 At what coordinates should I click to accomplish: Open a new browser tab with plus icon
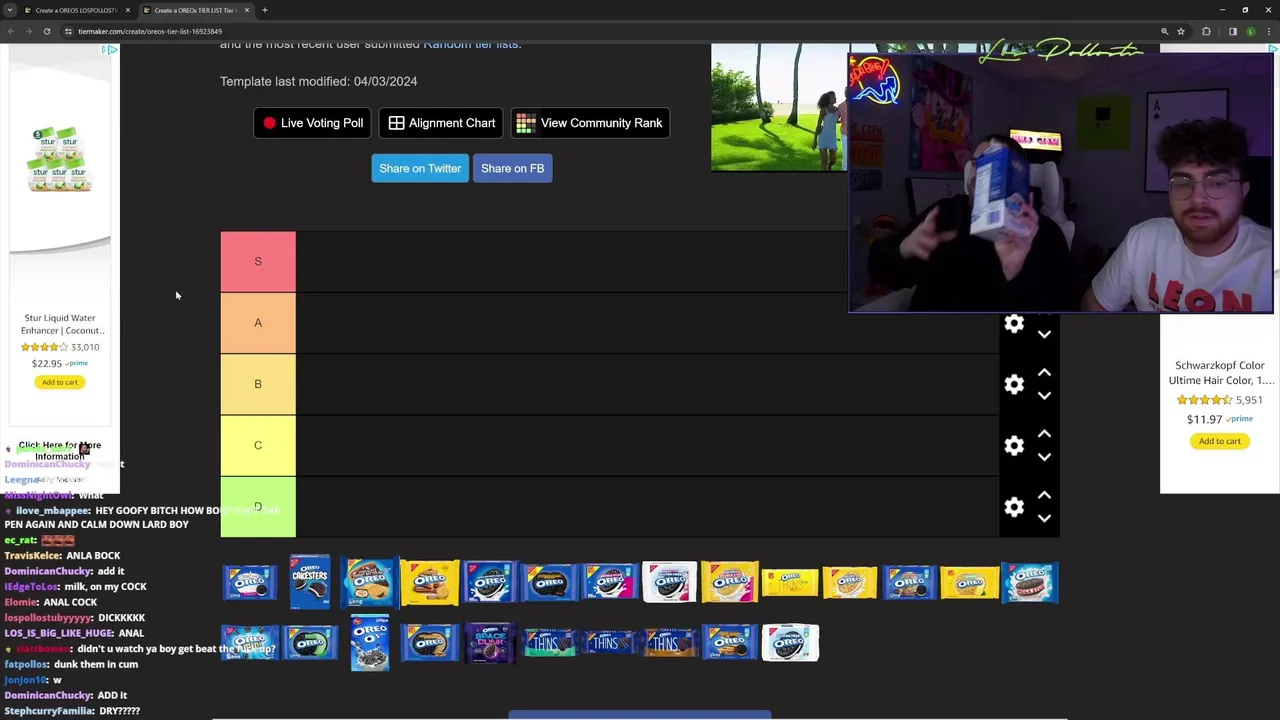[265, 10]
